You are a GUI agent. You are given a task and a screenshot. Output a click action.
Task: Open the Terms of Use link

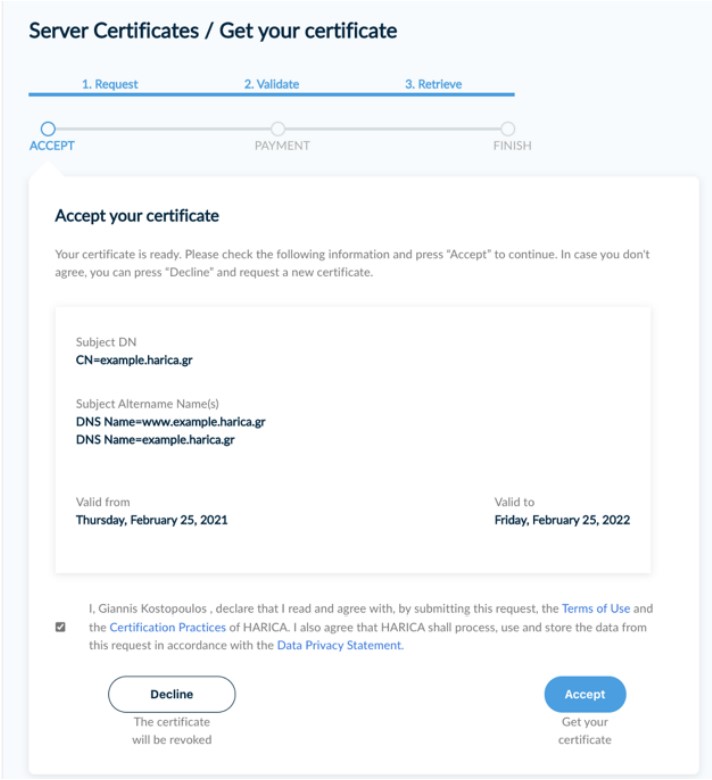pos(596,608)
